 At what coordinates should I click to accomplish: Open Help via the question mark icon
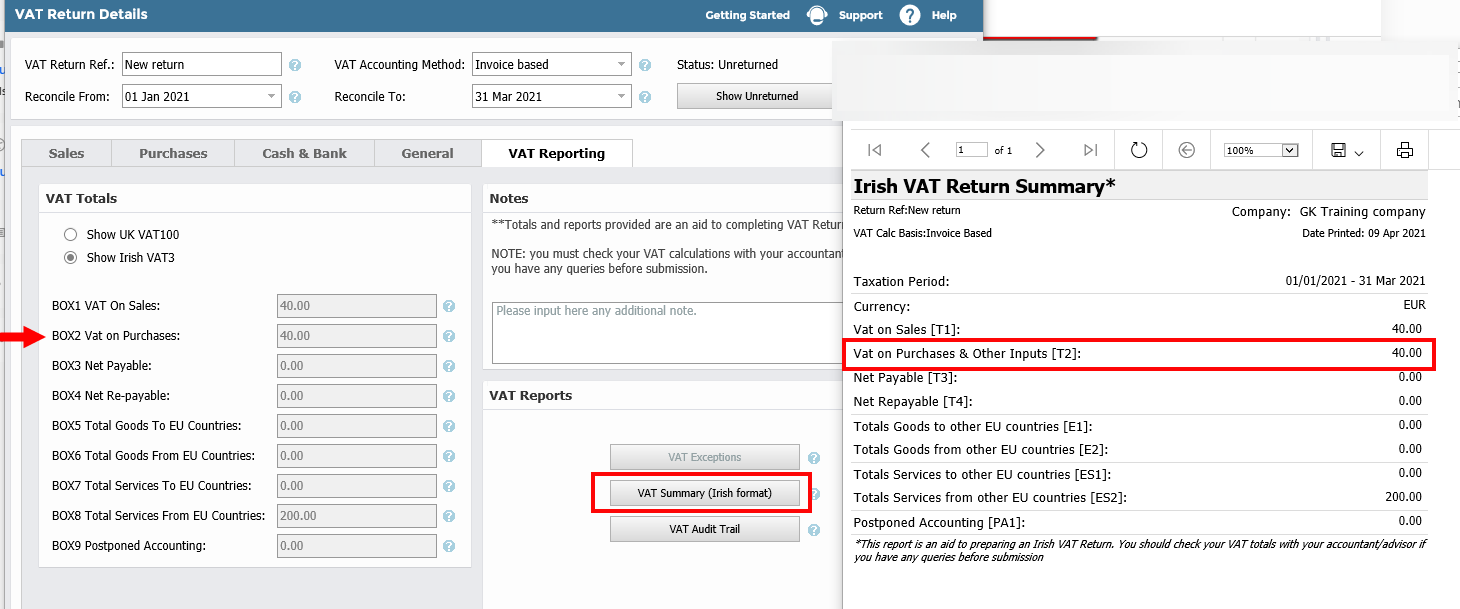[908, 15]
